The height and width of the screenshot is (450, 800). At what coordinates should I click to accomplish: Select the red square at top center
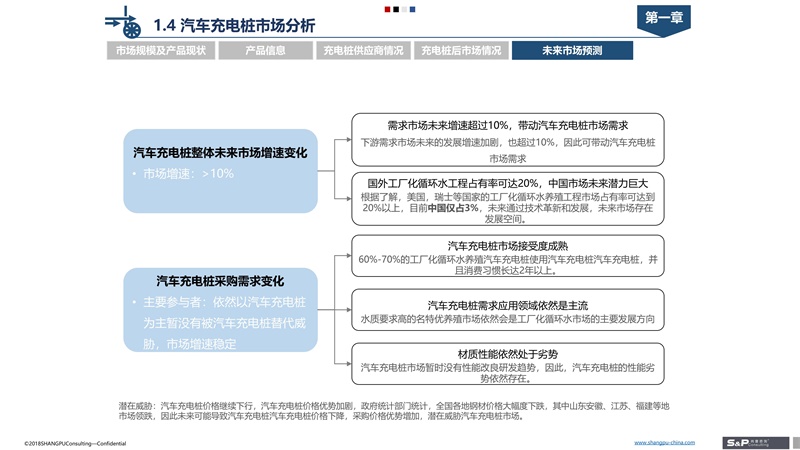388,9
